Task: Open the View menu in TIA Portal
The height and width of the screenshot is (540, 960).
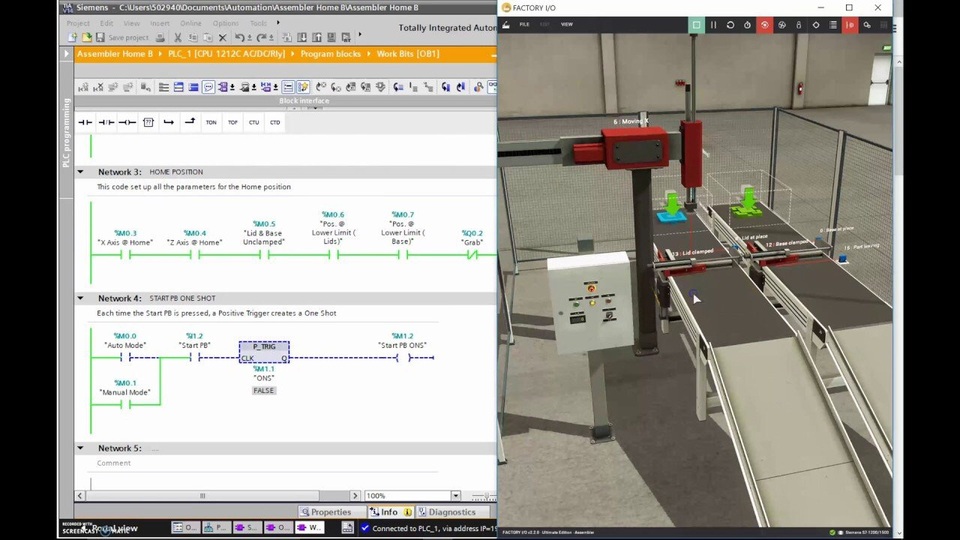Action: pos(132,23)
